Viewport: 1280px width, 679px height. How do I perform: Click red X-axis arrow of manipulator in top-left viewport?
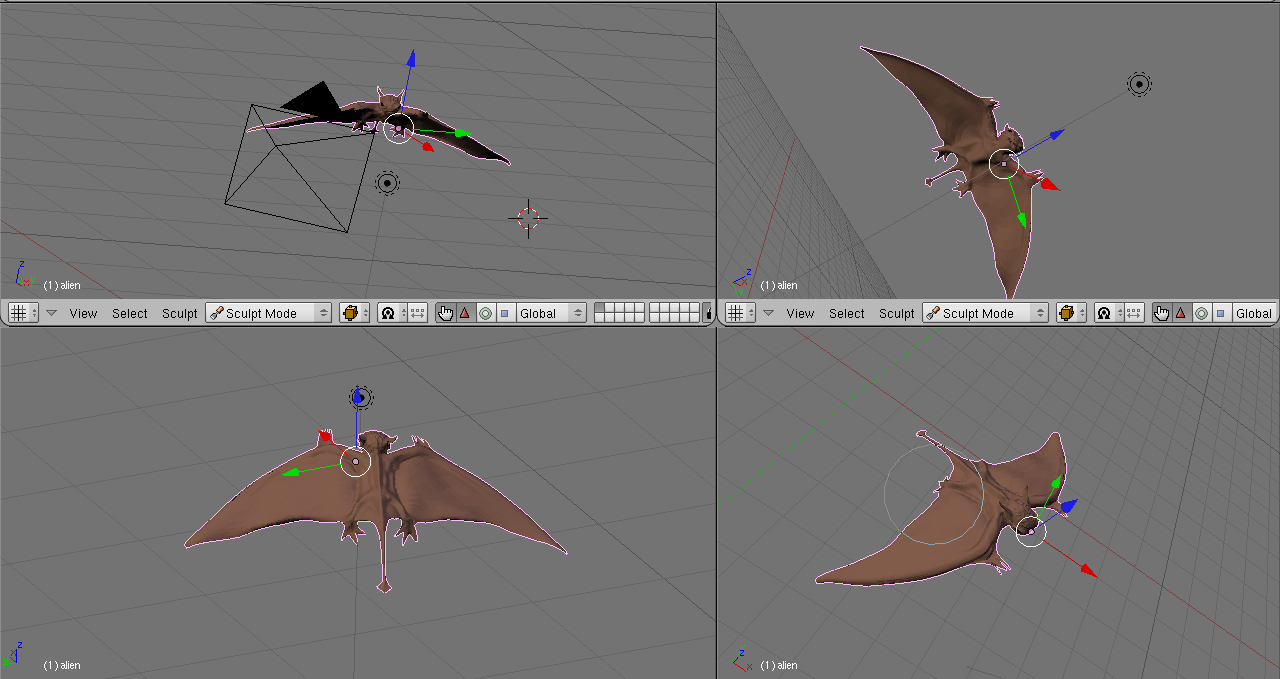[427, 146]
